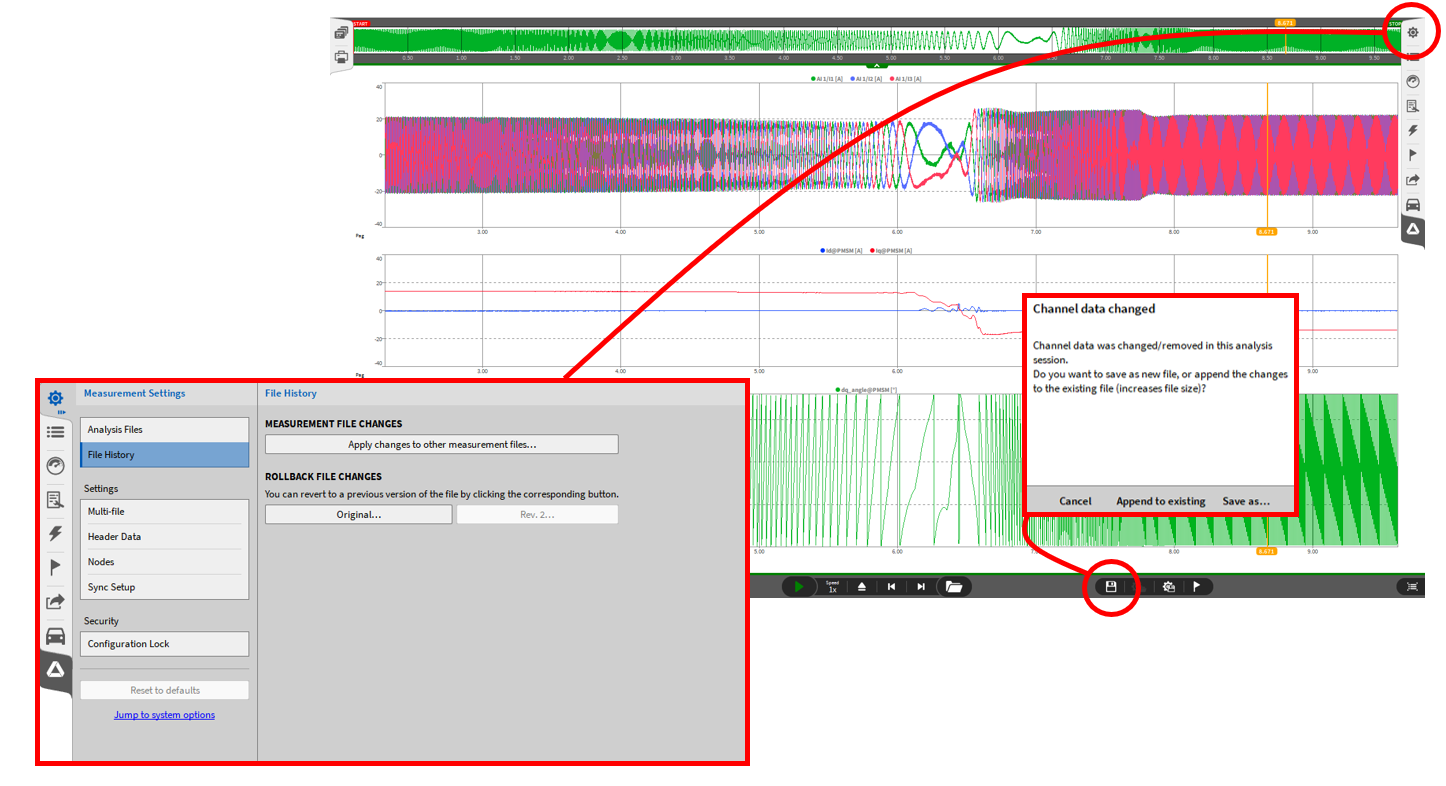Image resolution: width=1446 pixels, height=786 pixels.
Task: Click the lightning bolt icon in left panel
Action: [x=55, y=534]
